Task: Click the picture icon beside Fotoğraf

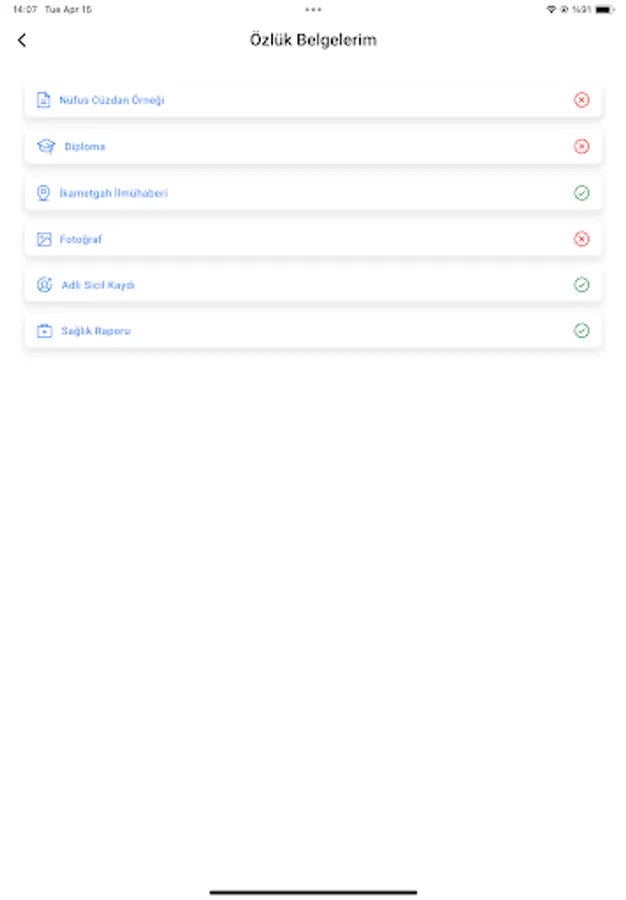Action: [x=44, y=239]
